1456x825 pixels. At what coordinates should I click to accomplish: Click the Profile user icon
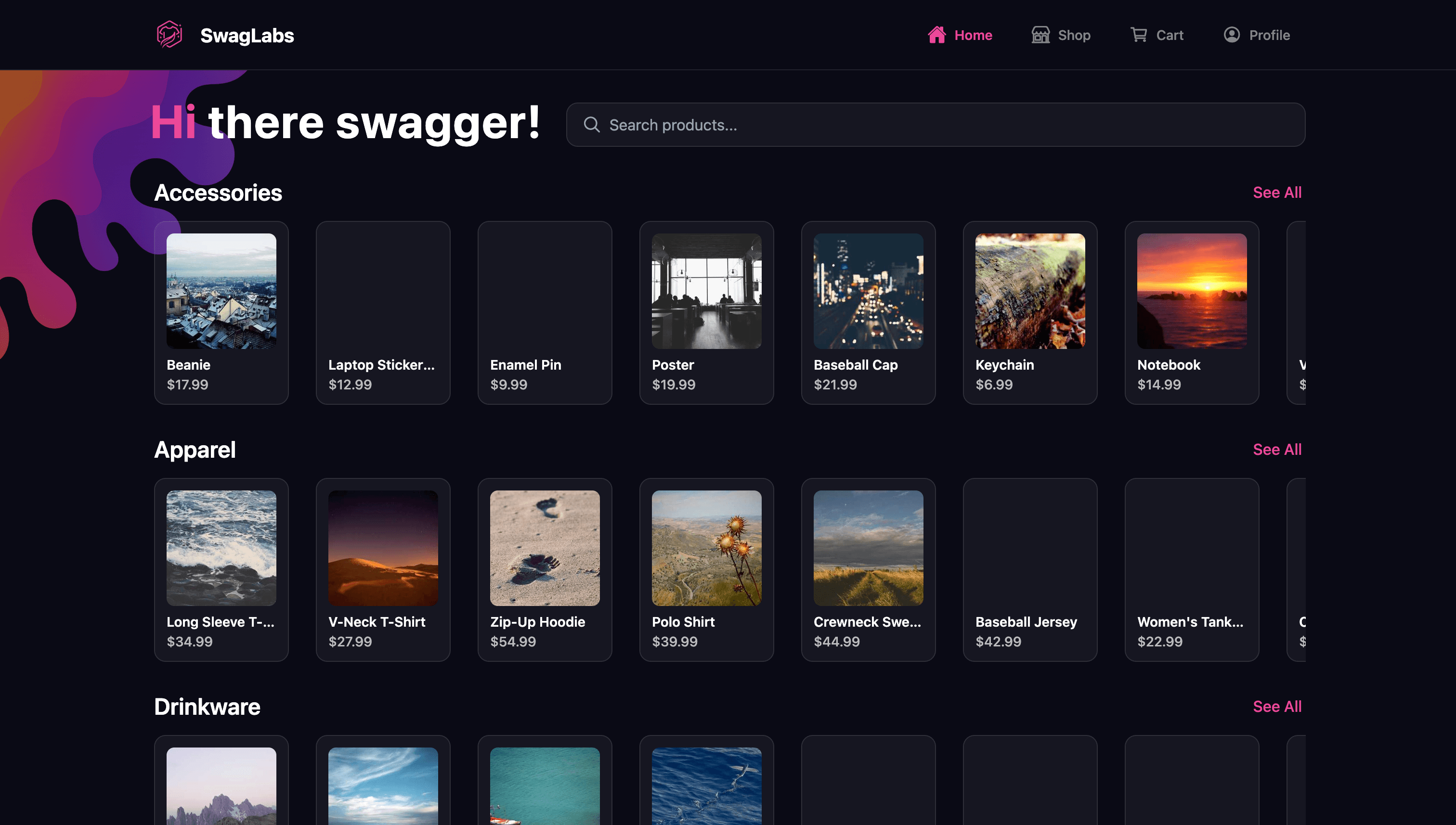pyautogui.click(x=1231, y=35)
